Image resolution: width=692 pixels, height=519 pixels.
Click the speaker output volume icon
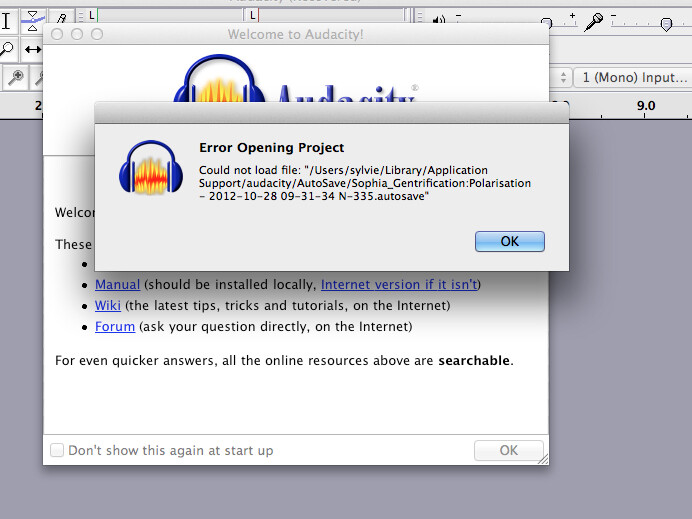pos(439,20)
